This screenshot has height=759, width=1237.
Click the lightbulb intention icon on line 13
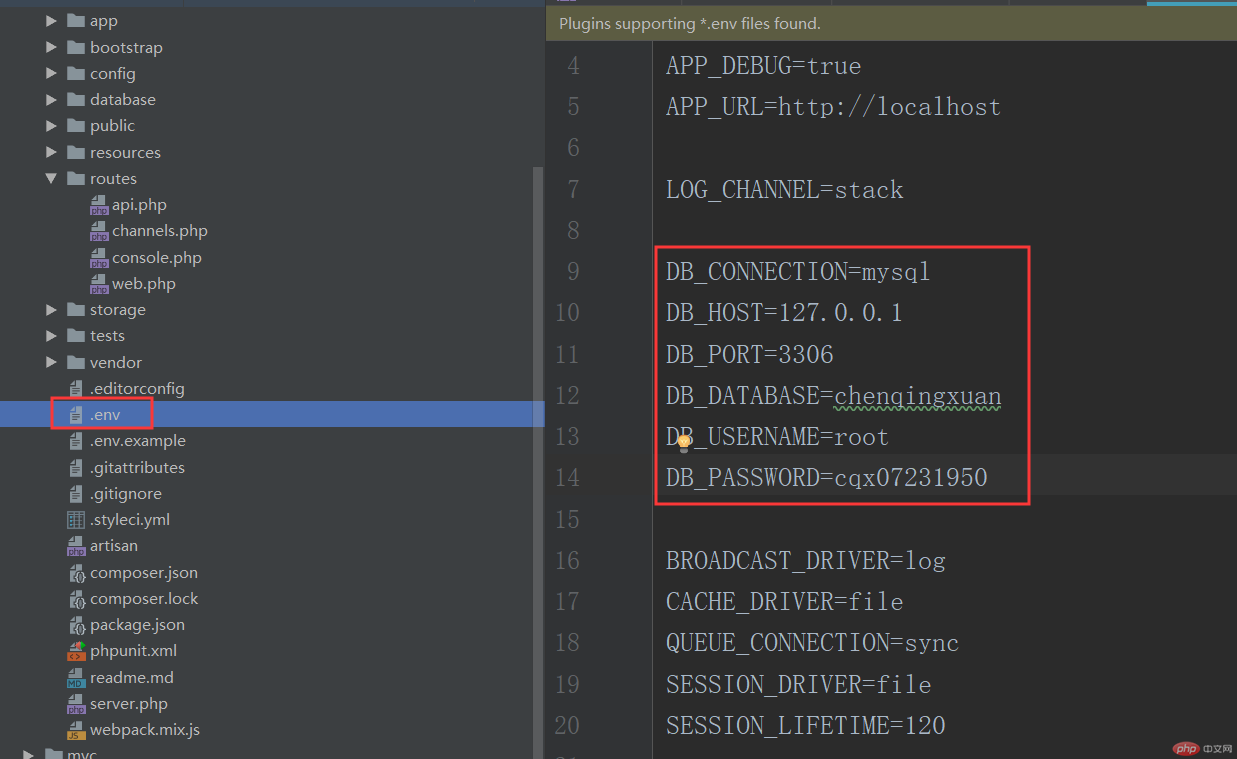tap(683, 441)
